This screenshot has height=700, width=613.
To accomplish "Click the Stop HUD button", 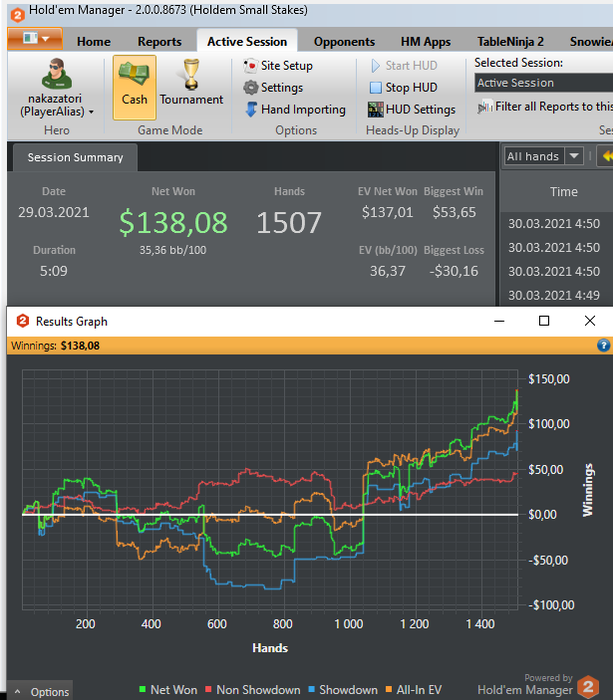I will click(x=403, y=88).
